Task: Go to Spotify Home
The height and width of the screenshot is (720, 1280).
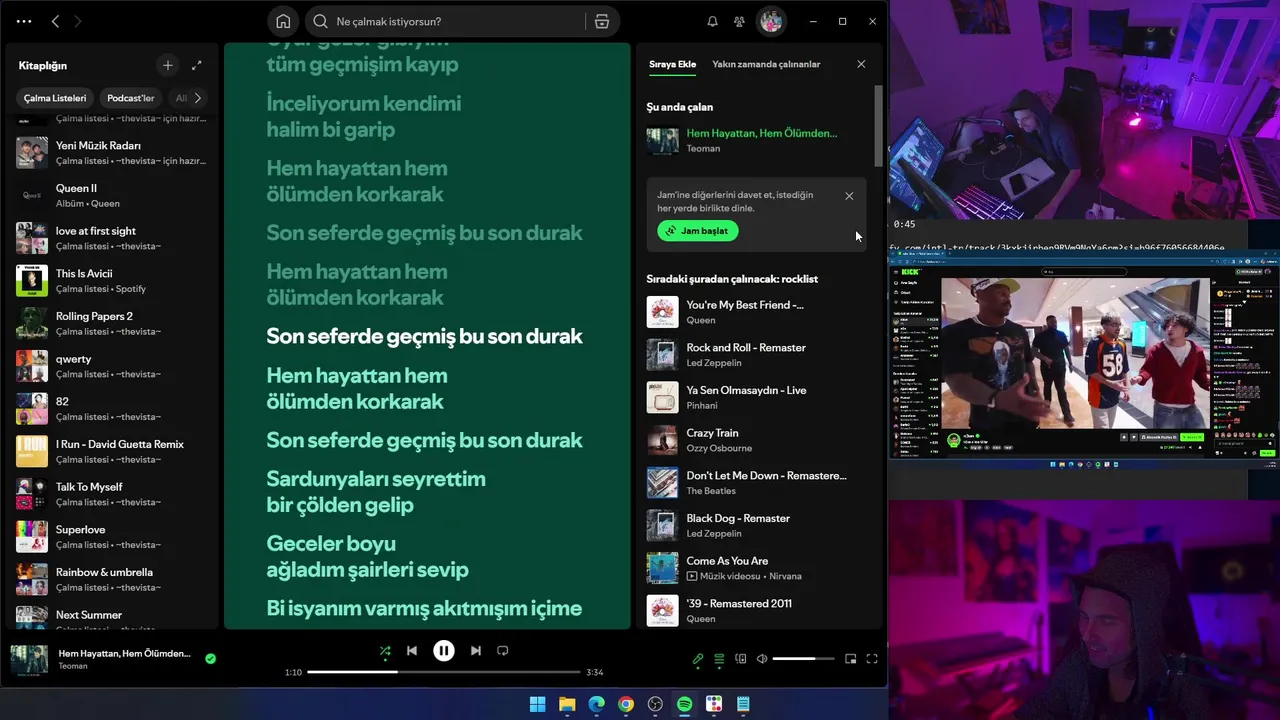Action: point(283,21)
